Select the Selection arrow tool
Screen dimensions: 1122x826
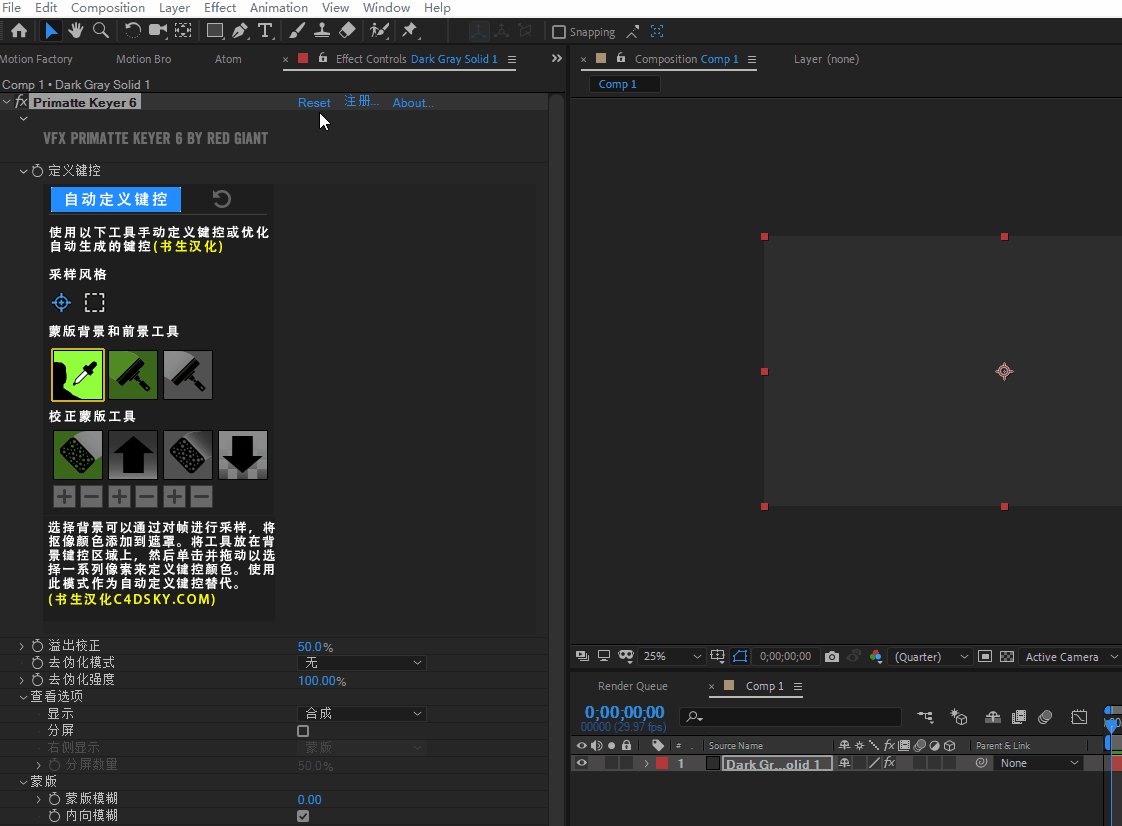point(51,31)
